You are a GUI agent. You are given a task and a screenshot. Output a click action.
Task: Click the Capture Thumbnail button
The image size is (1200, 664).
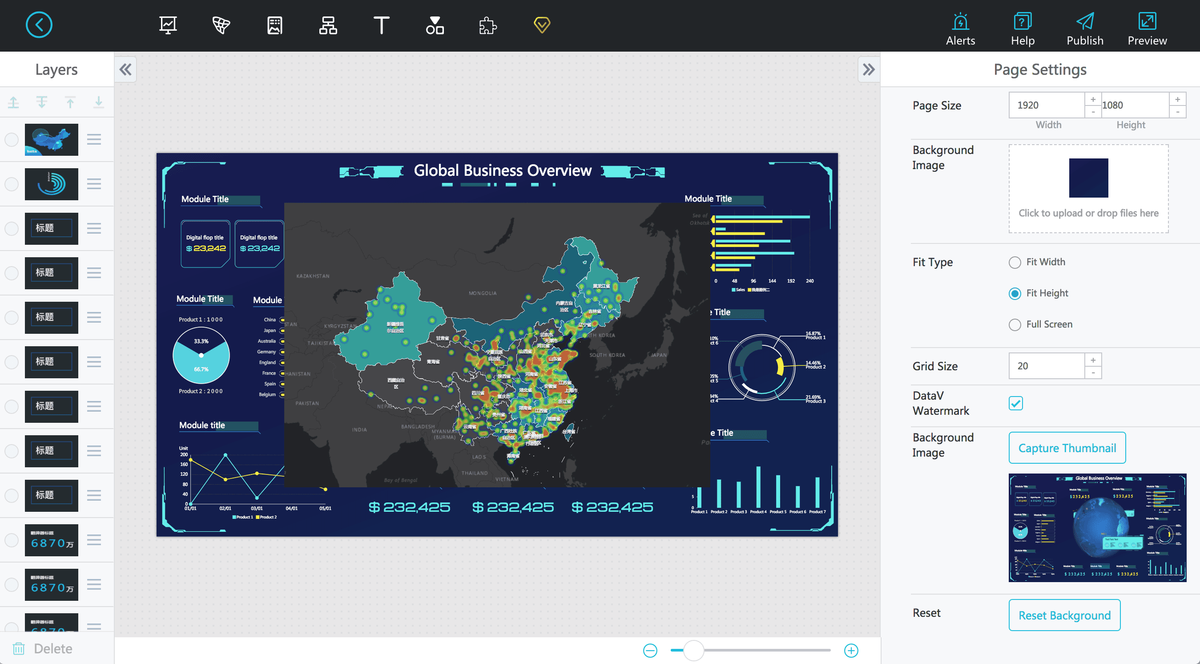click(1067, 448)
